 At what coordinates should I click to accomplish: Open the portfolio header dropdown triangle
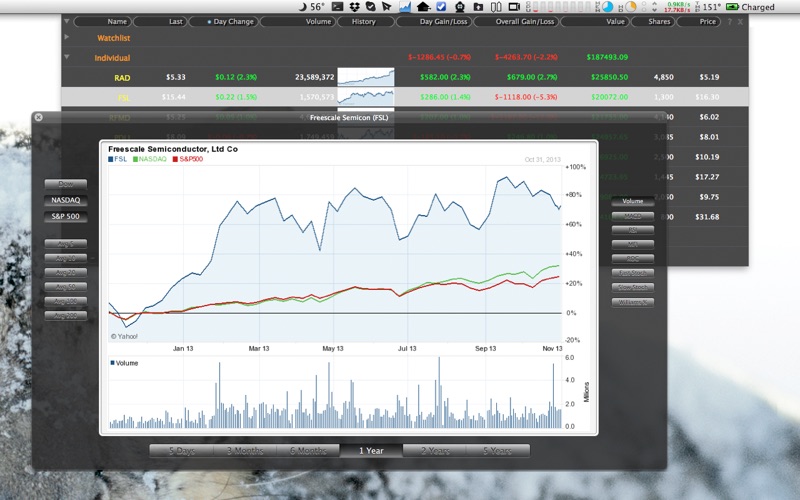[66, 21]
